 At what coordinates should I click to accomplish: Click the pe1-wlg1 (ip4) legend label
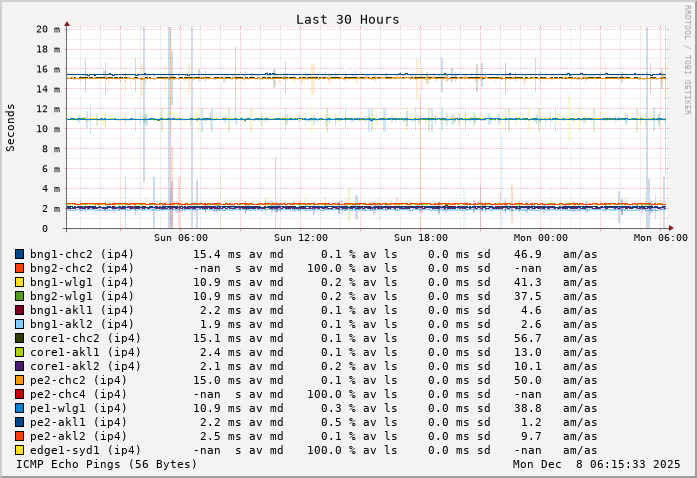81,408
